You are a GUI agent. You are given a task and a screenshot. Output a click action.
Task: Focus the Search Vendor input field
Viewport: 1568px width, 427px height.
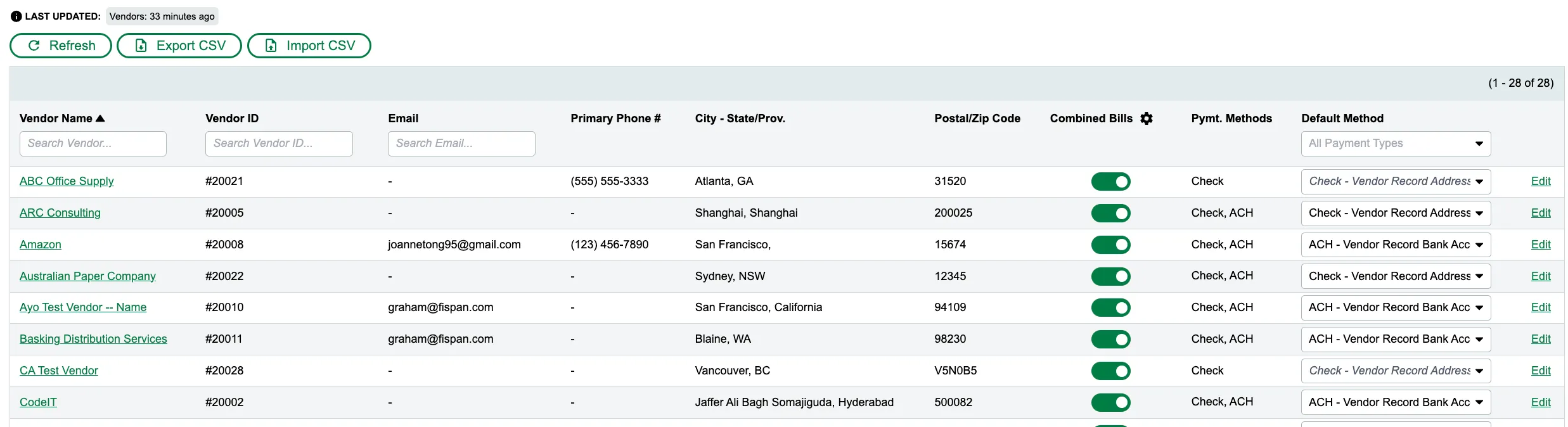(93, 144)
